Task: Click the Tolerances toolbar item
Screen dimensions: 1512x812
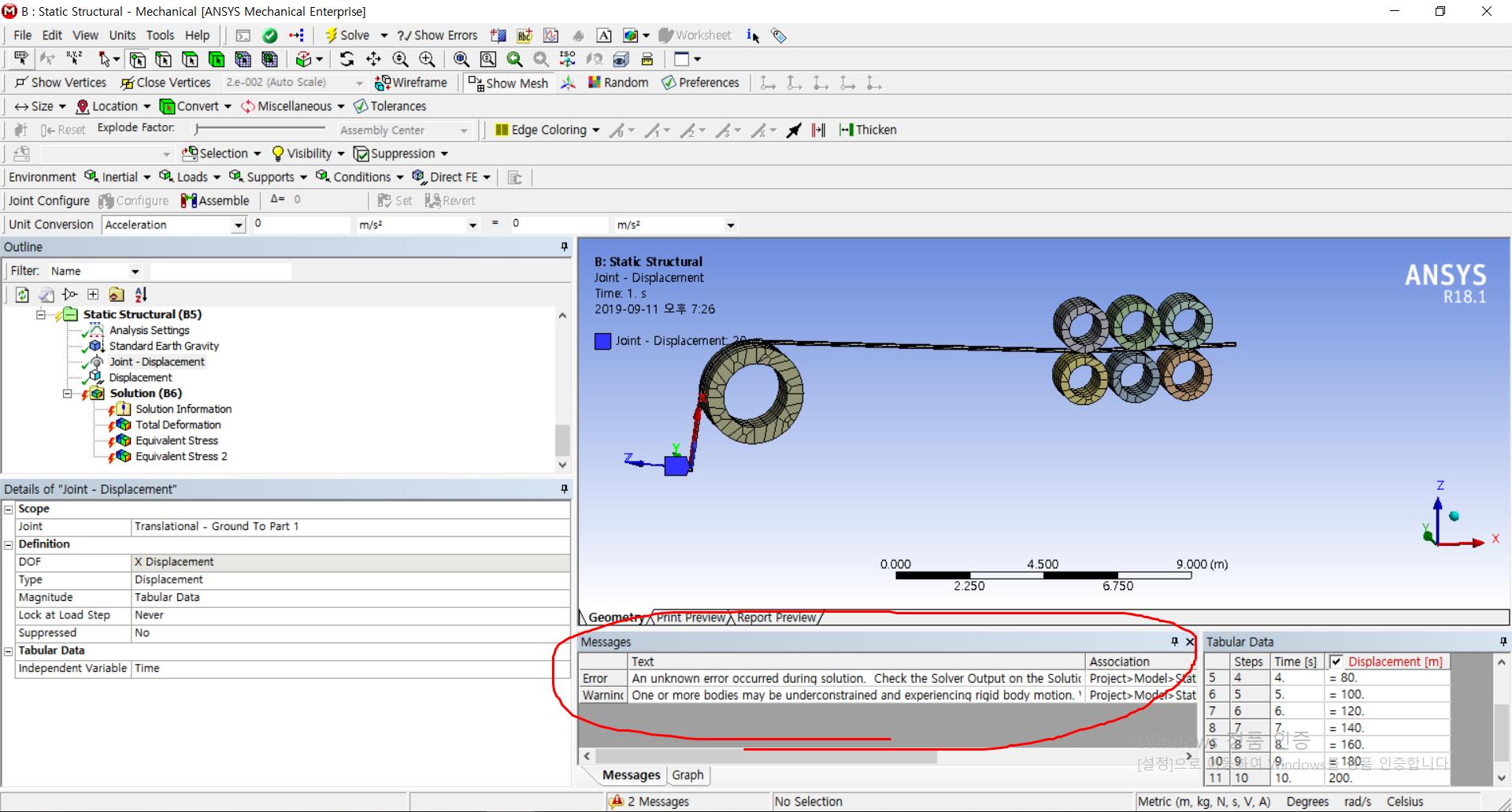Action: [x=390, y=106]
